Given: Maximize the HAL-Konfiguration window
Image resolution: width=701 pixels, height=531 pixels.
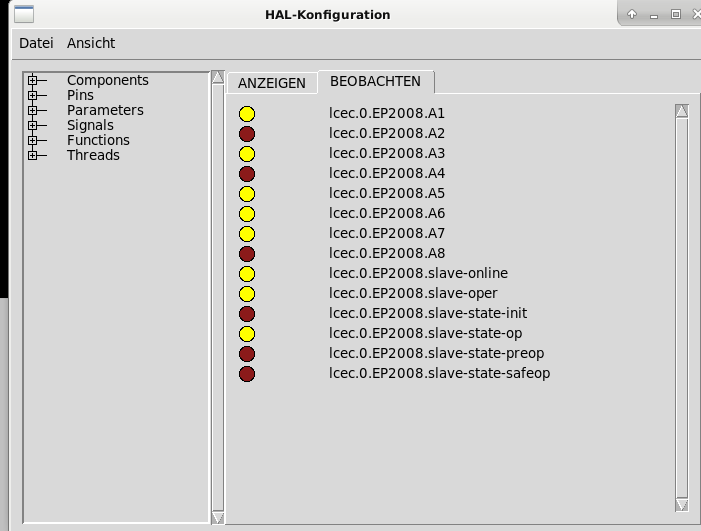Looking at the screenshot, I should tap(676, 14).
